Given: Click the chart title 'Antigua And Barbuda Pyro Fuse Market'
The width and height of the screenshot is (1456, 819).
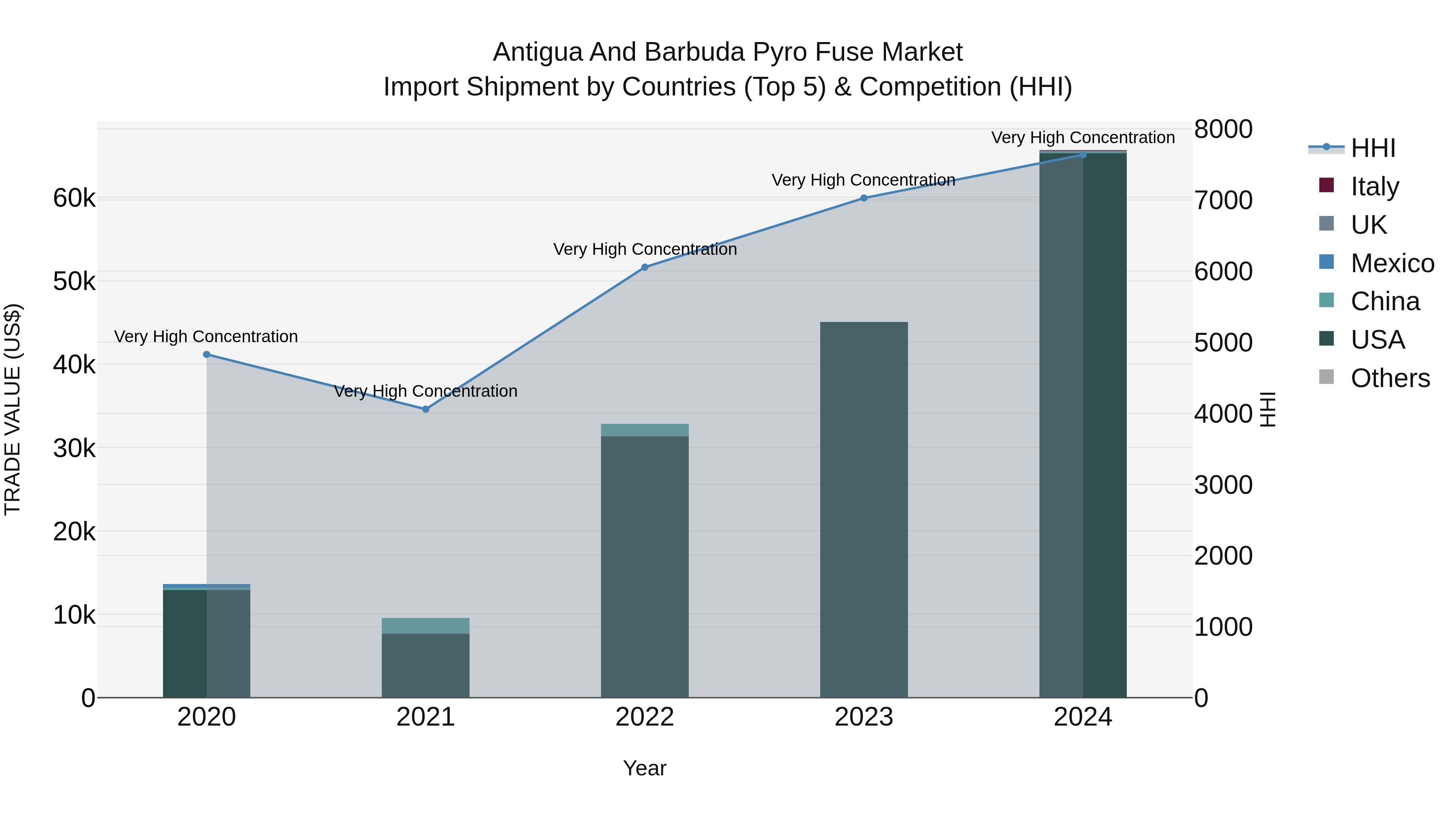Looking at the screenshot, I should [x=728, y=52].
